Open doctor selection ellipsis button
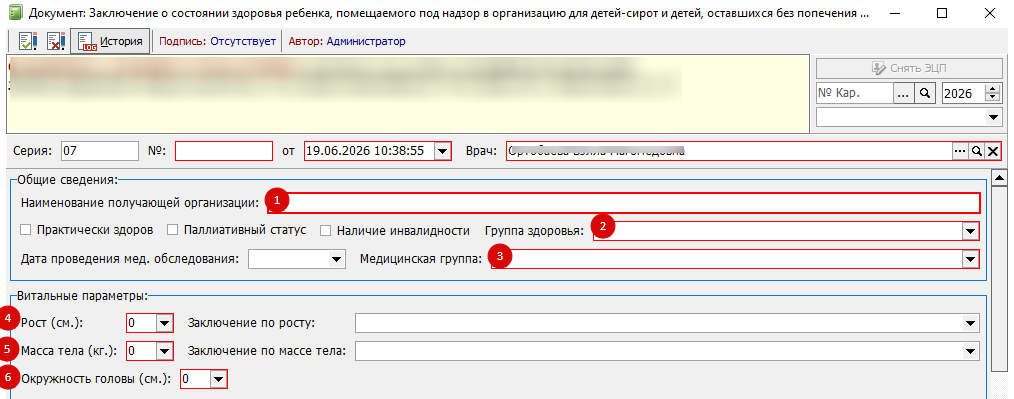Image resolution: width=1014 pixels, height=399 pixels. click(960, 151)
